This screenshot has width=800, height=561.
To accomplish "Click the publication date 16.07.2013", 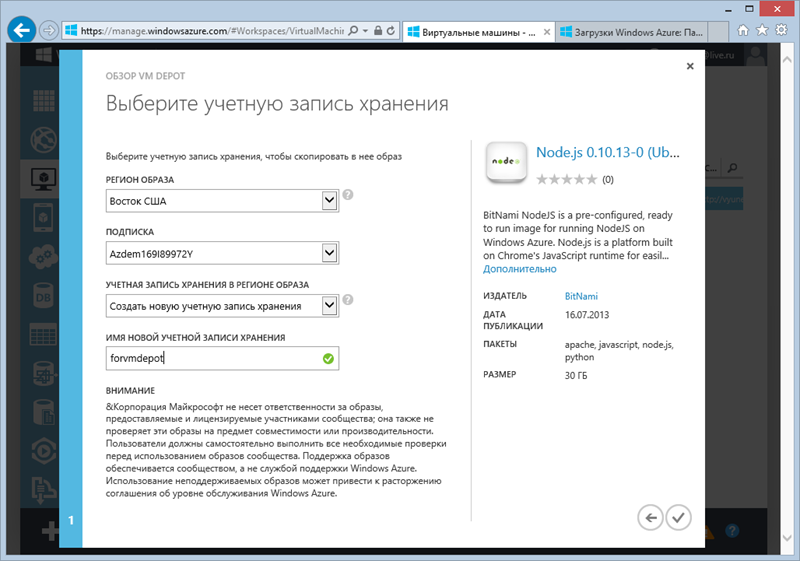I will 587,315.
